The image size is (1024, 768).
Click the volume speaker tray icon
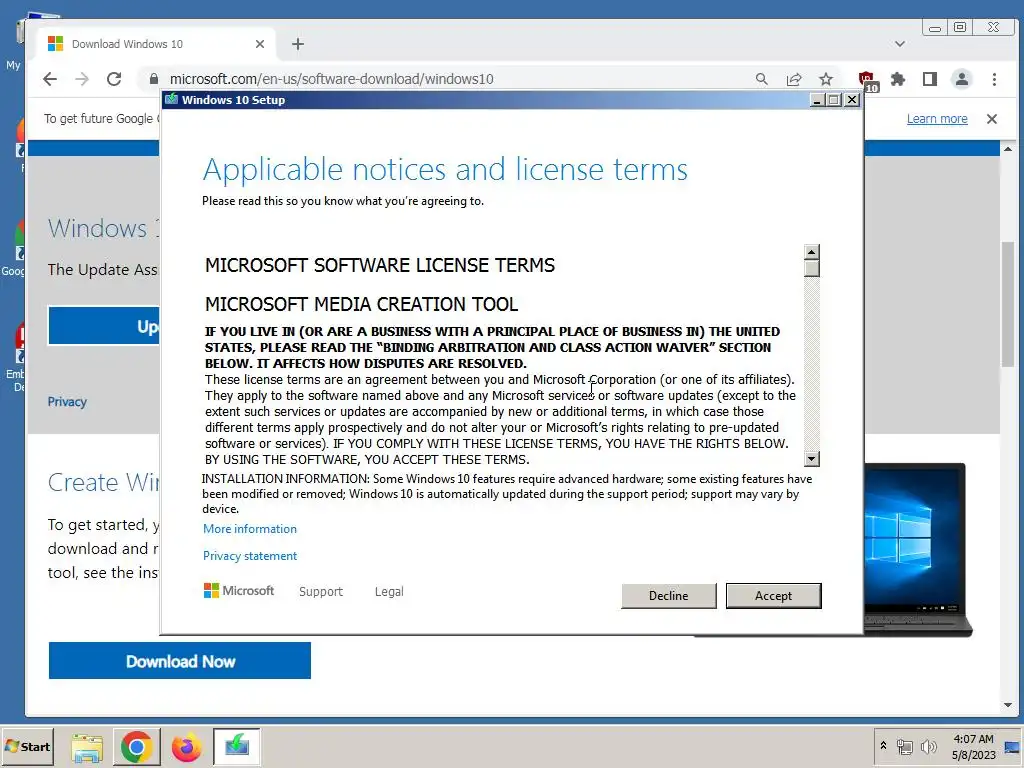[928, 746]
